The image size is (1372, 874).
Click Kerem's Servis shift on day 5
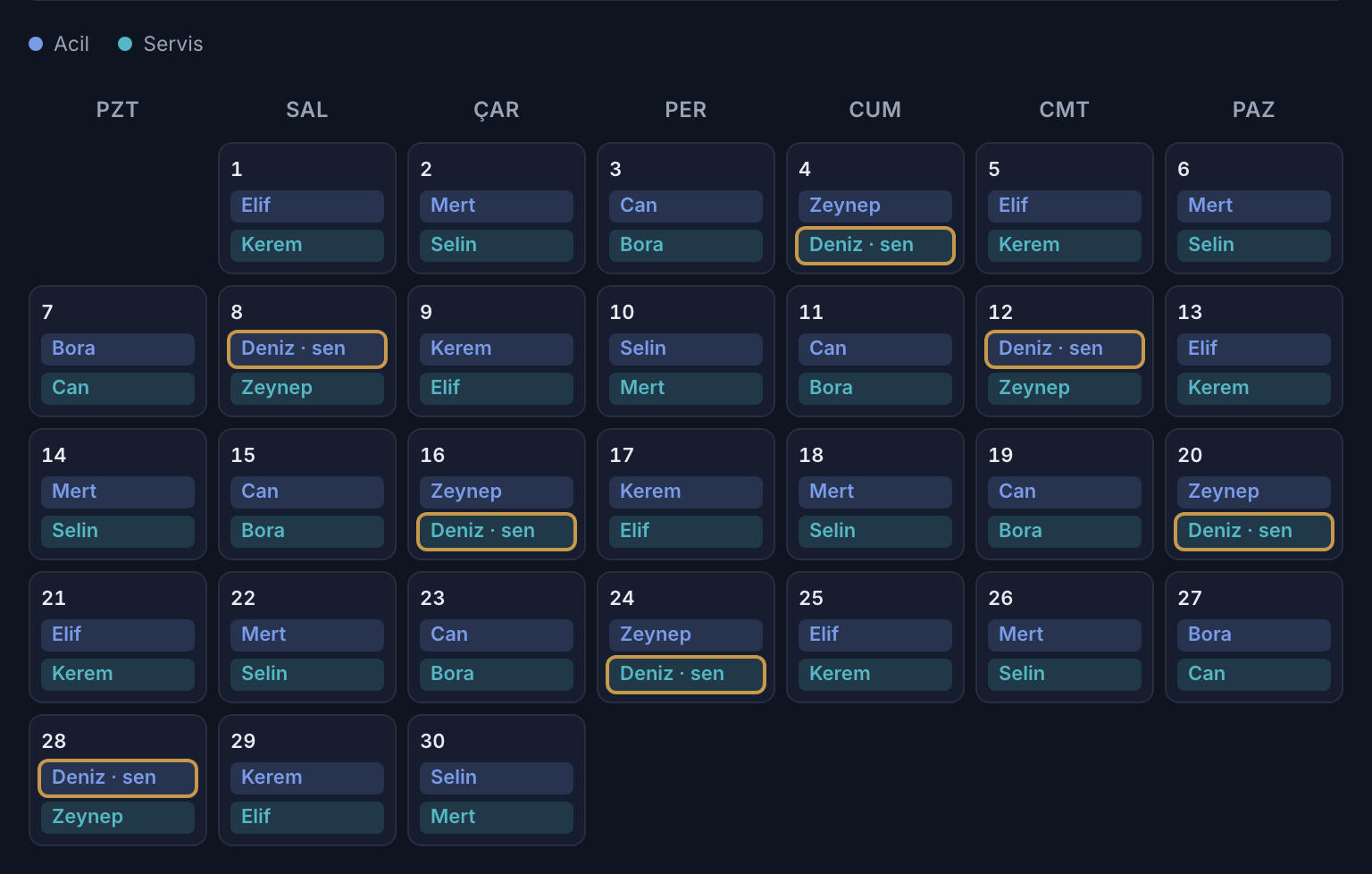1065,245
